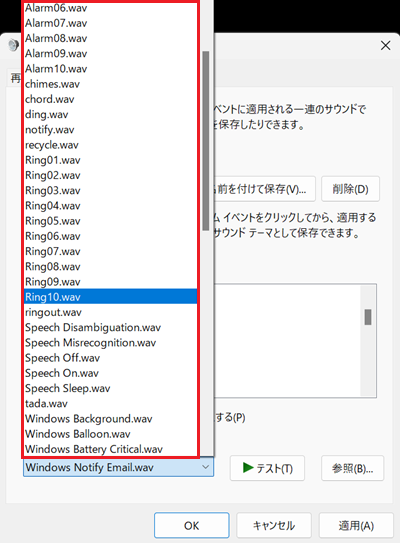Select Ring07.wav entry
The width and height of the screenshot is (400, 543).
(x=111, y=251)
